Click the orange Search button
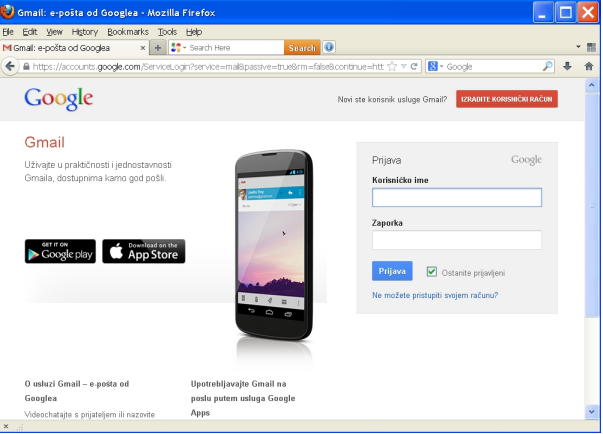The height and width of the screenshot is (434, 603). (302, 48)
